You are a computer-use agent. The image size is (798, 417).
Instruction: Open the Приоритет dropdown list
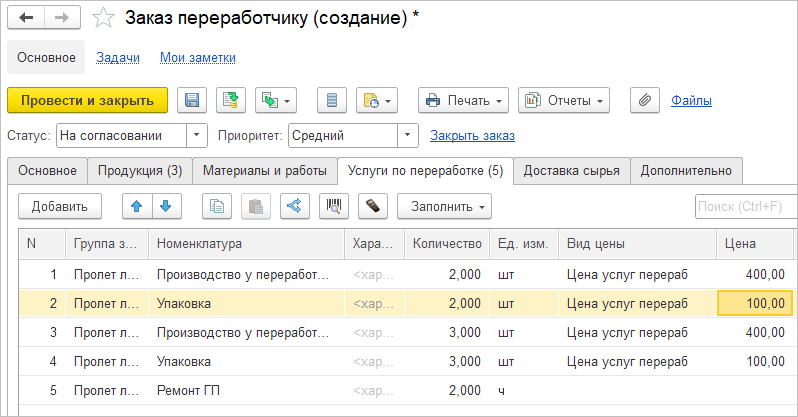tap(407, 135)
